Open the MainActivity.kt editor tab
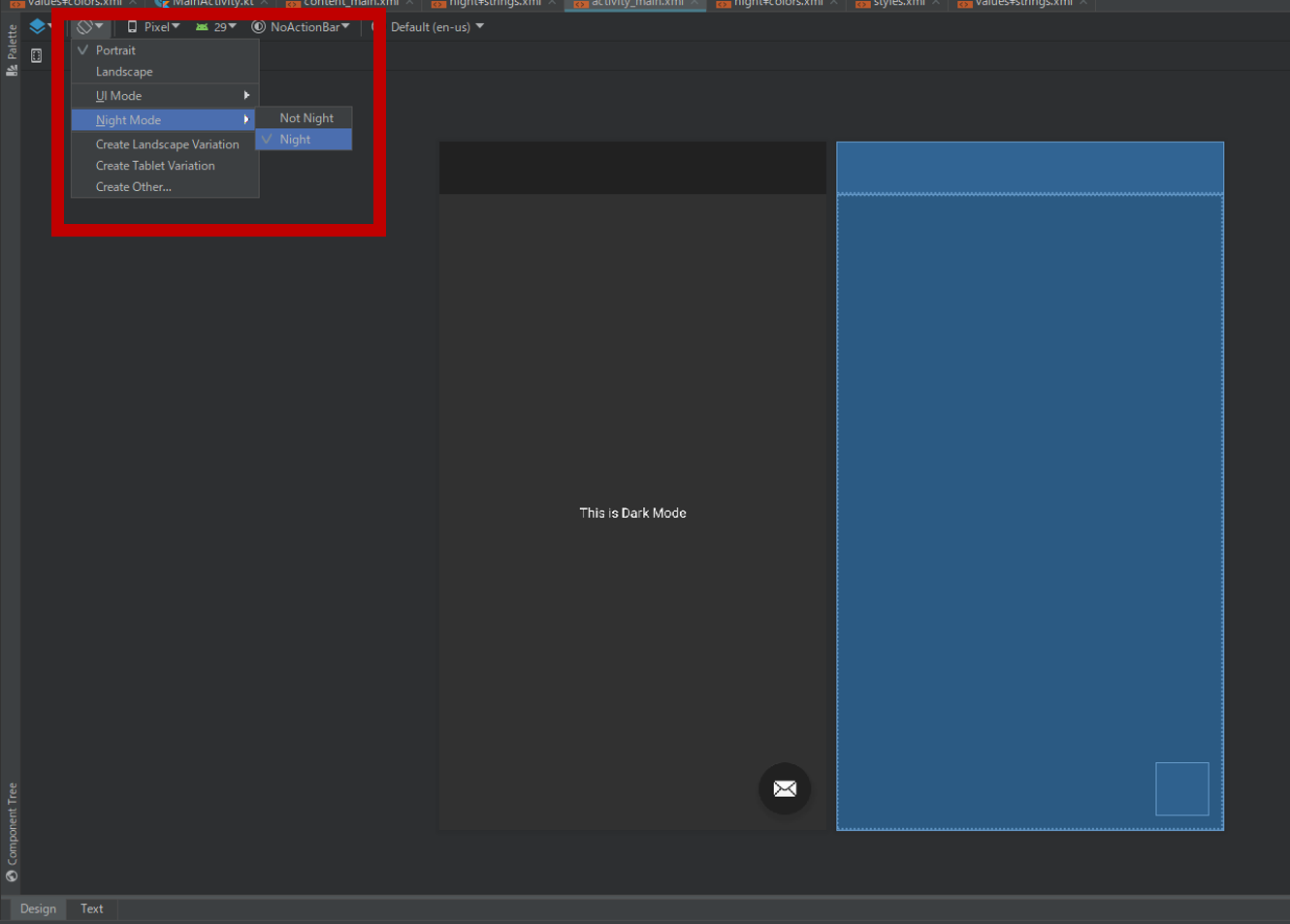 coord(212,4)
